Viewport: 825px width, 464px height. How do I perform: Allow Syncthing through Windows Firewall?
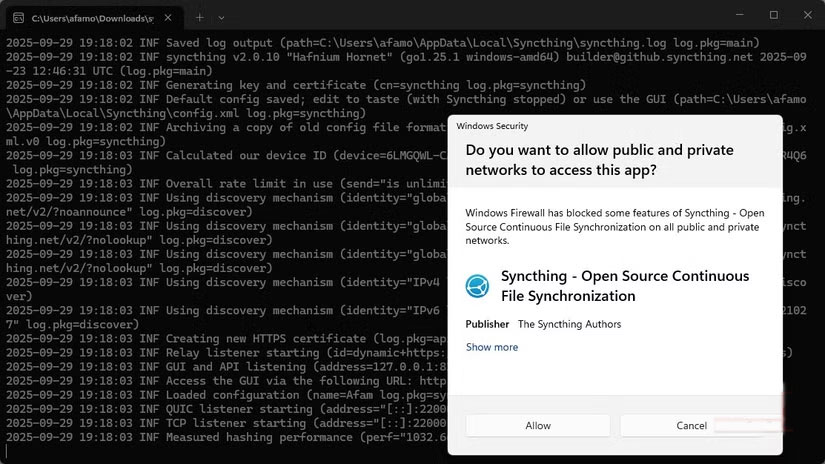point(538,425)
